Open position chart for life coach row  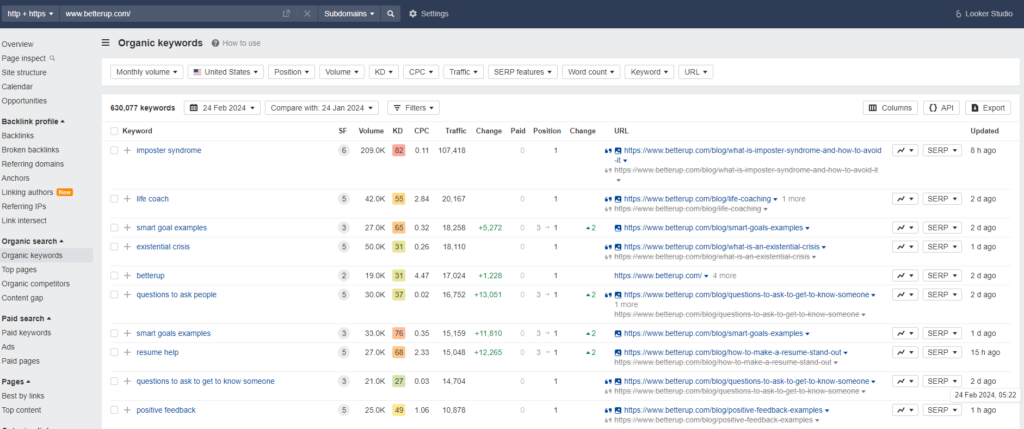click(905, 199)
